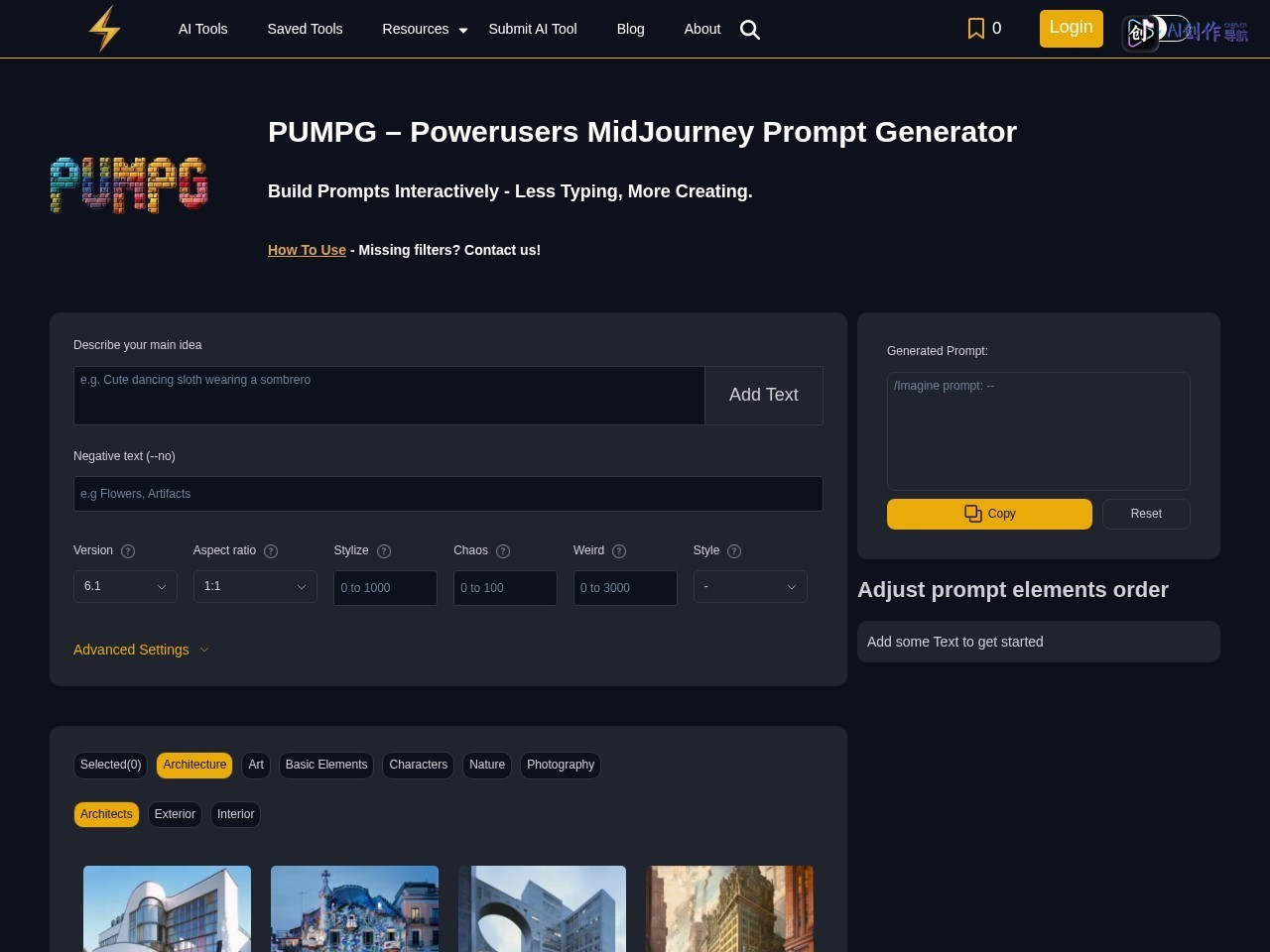Open the Version 6.1 dropdown
Image resolution: width=1270 pixels, height=952 pixels.
pyautogui.click(x=125, y=586)
